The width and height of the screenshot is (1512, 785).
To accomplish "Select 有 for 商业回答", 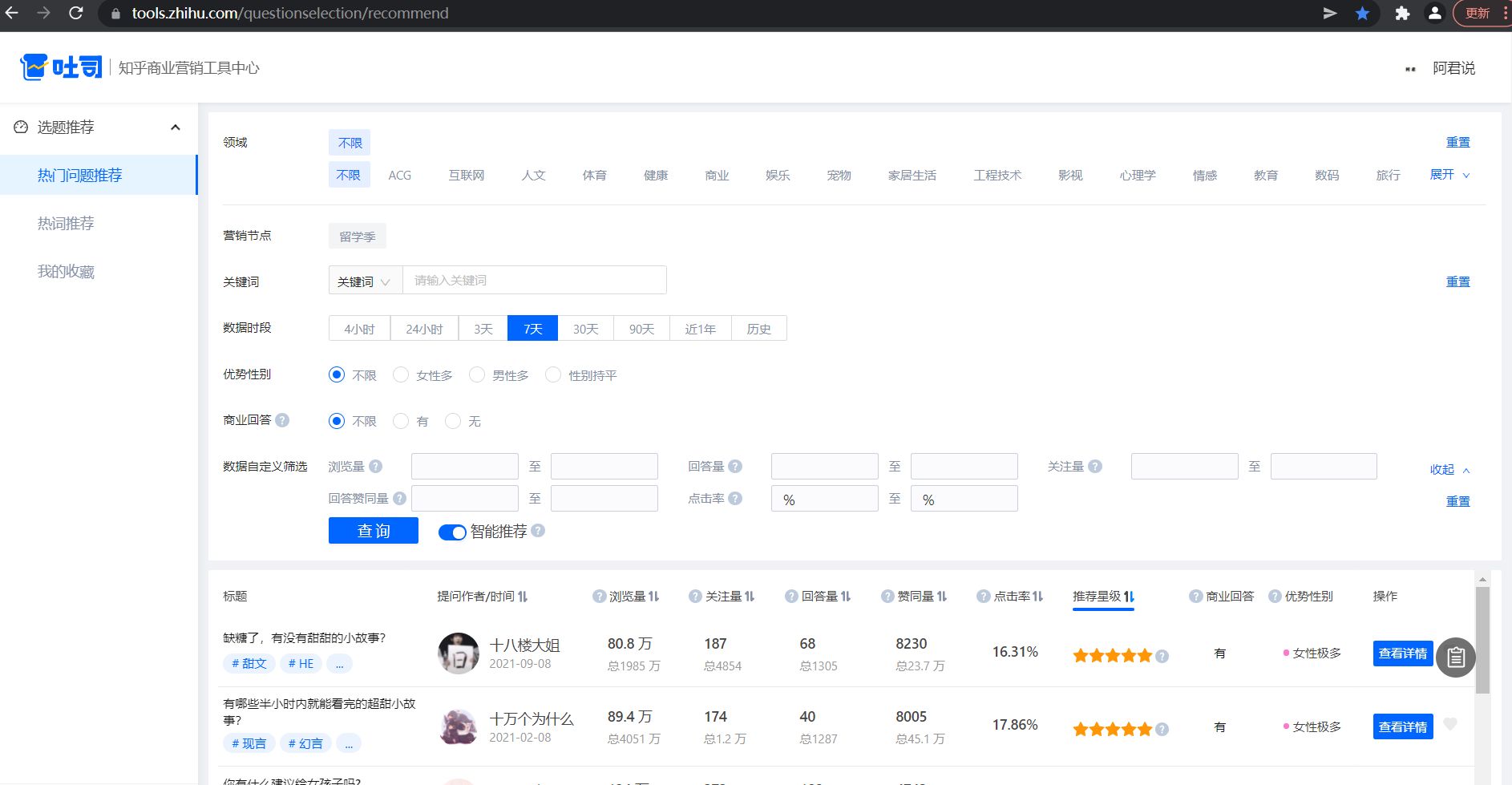I will coord(401,420).
